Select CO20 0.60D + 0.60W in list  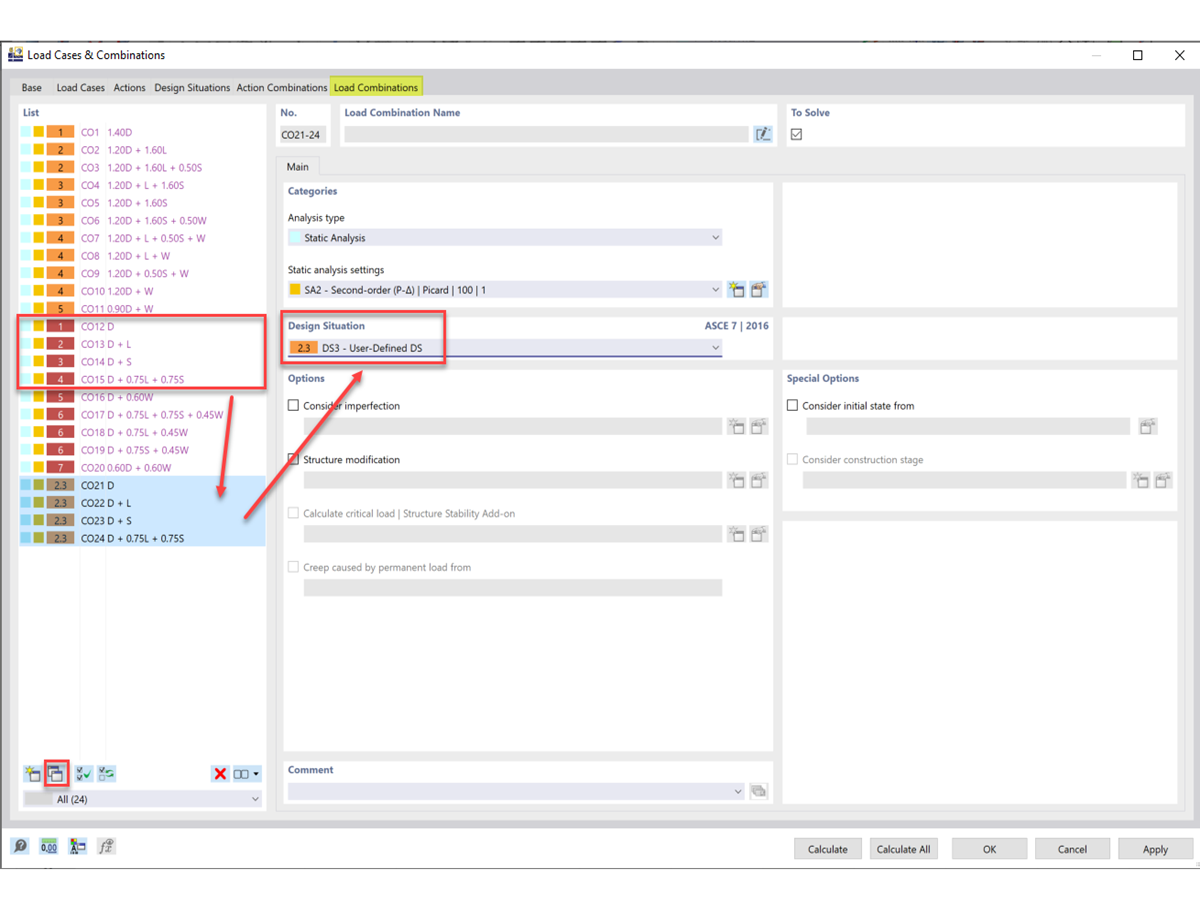[x=142, y=468]
